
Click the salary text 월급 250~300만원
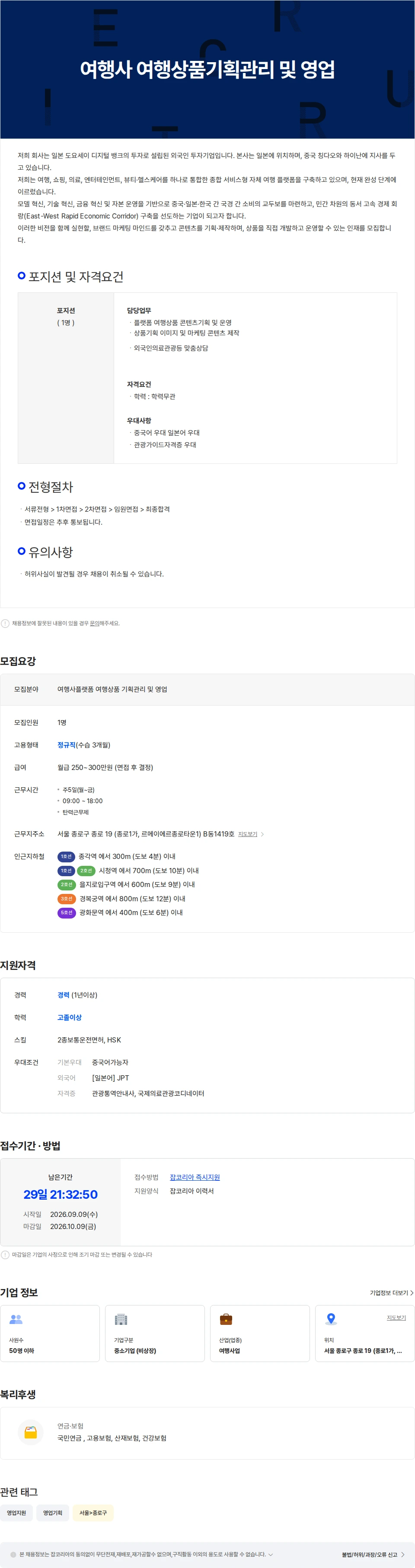tap(105, 767)
